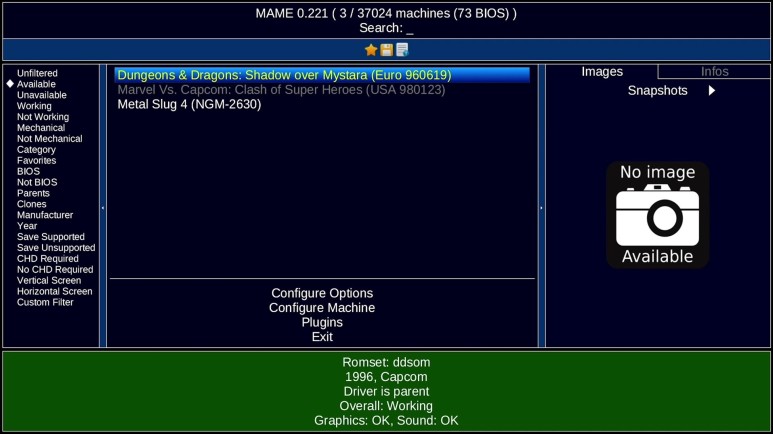The width and height of the screenshot is (773, 434).
Task: Select the BIOS filter
Action: 28,171
